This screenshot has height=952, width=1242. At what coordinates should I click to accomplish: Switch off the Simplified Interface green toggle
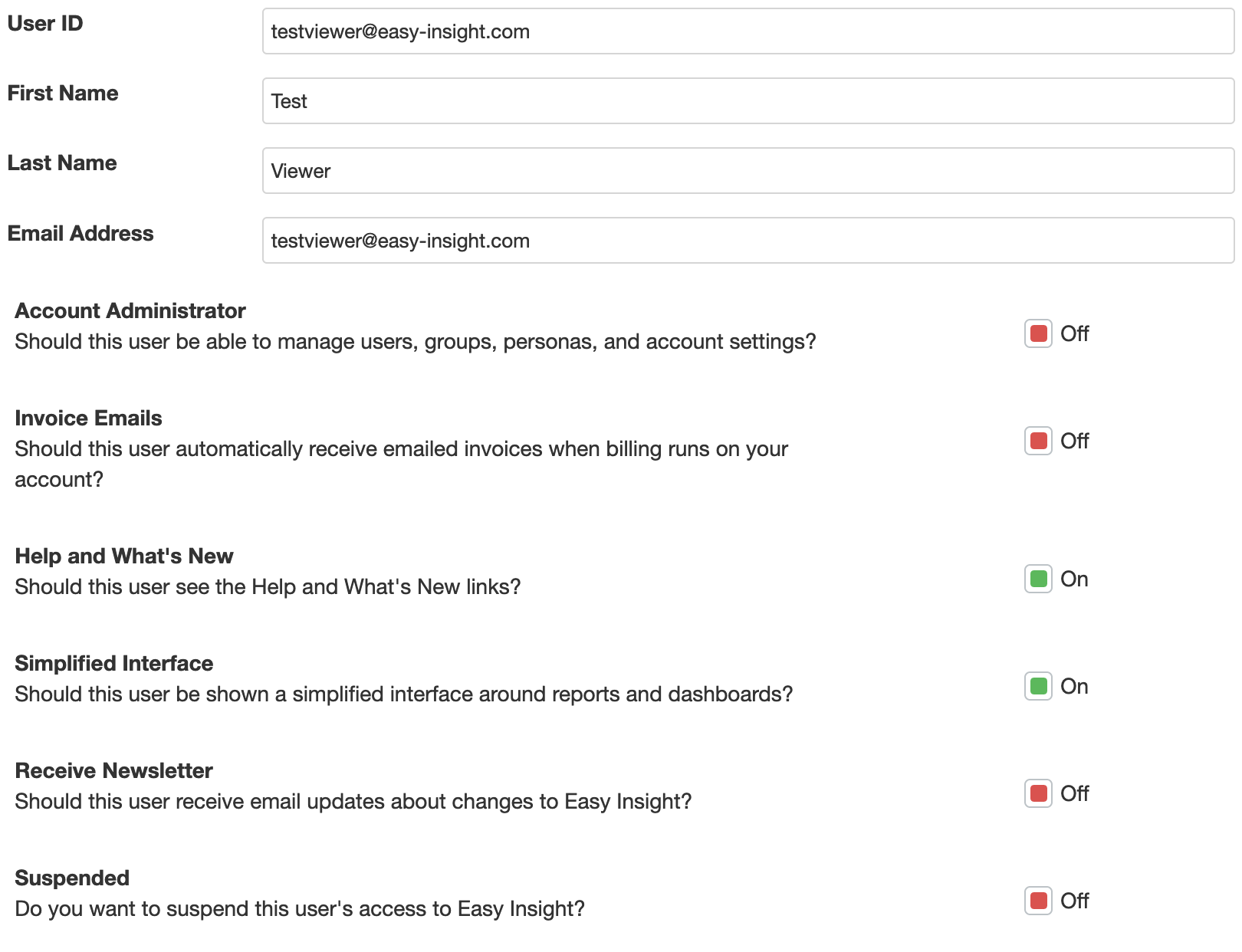1038,687
